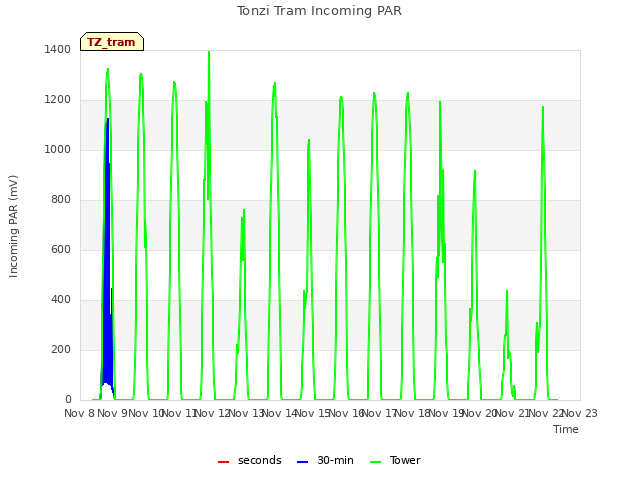Click the 400 y-axis tick label

[61, 300]
